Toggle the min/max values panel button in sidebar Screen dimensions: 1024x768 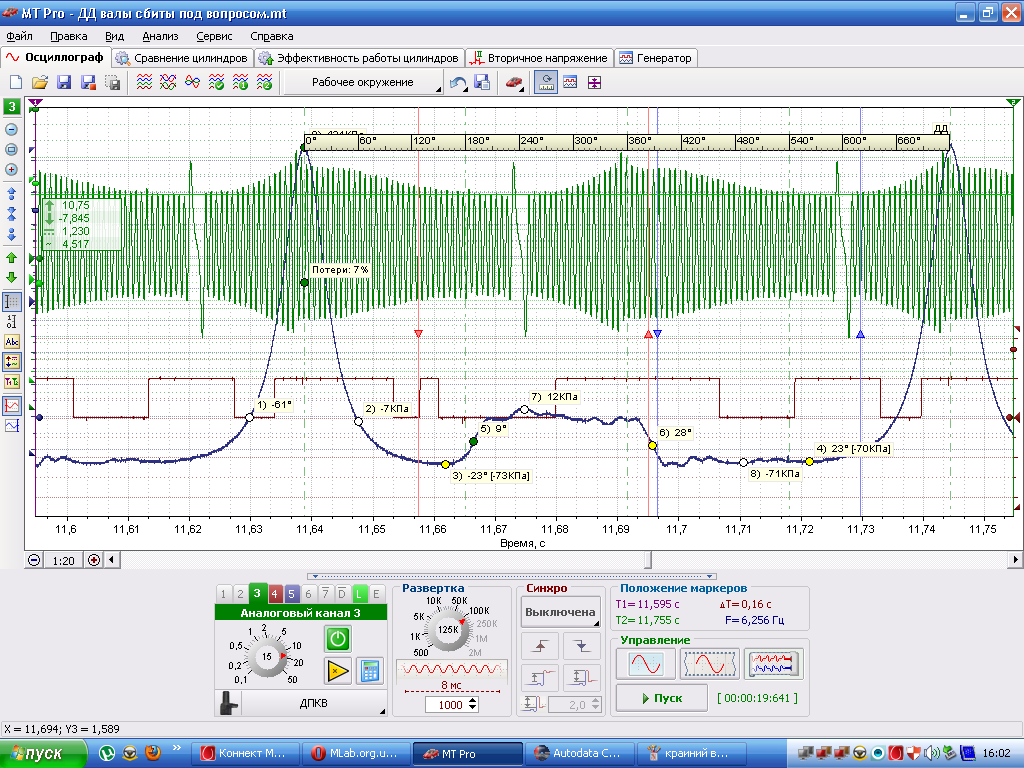(12, 362)
